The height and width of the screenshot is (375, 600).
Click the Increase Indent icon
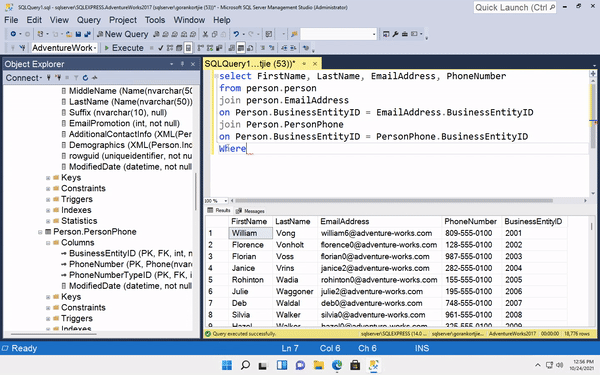coord(293,48)
